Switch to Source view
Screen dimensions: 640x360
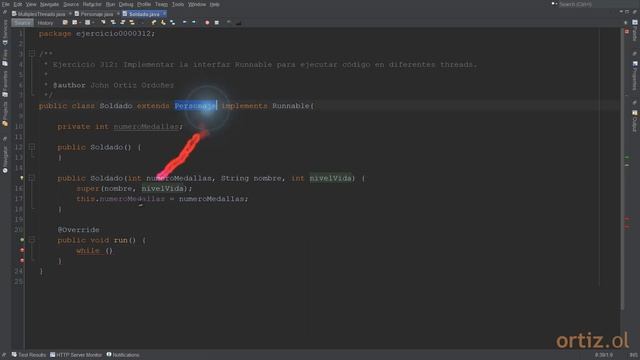22,23
